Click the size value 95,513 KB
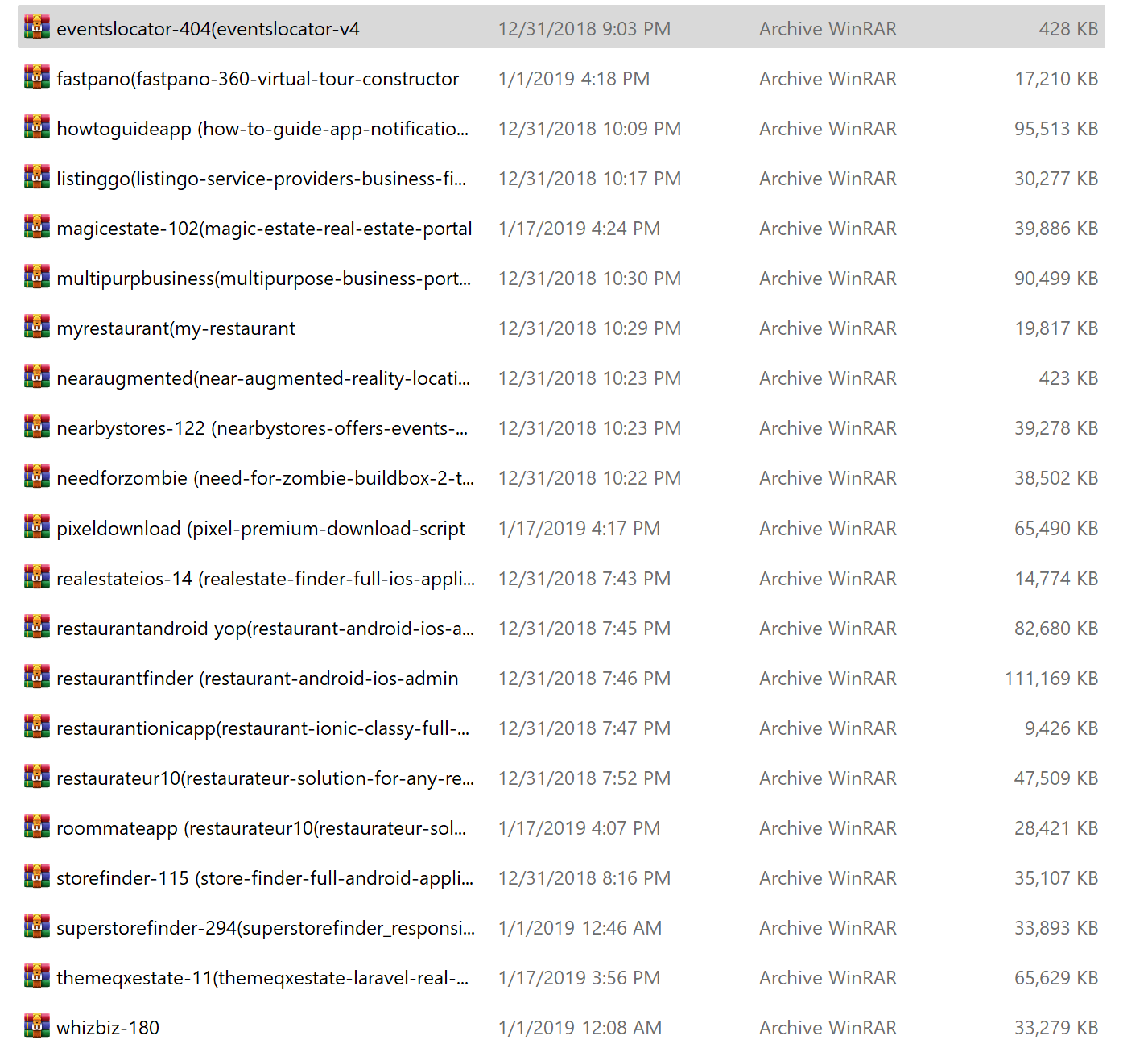The image size is (1148, 1048). [1057, 129]
